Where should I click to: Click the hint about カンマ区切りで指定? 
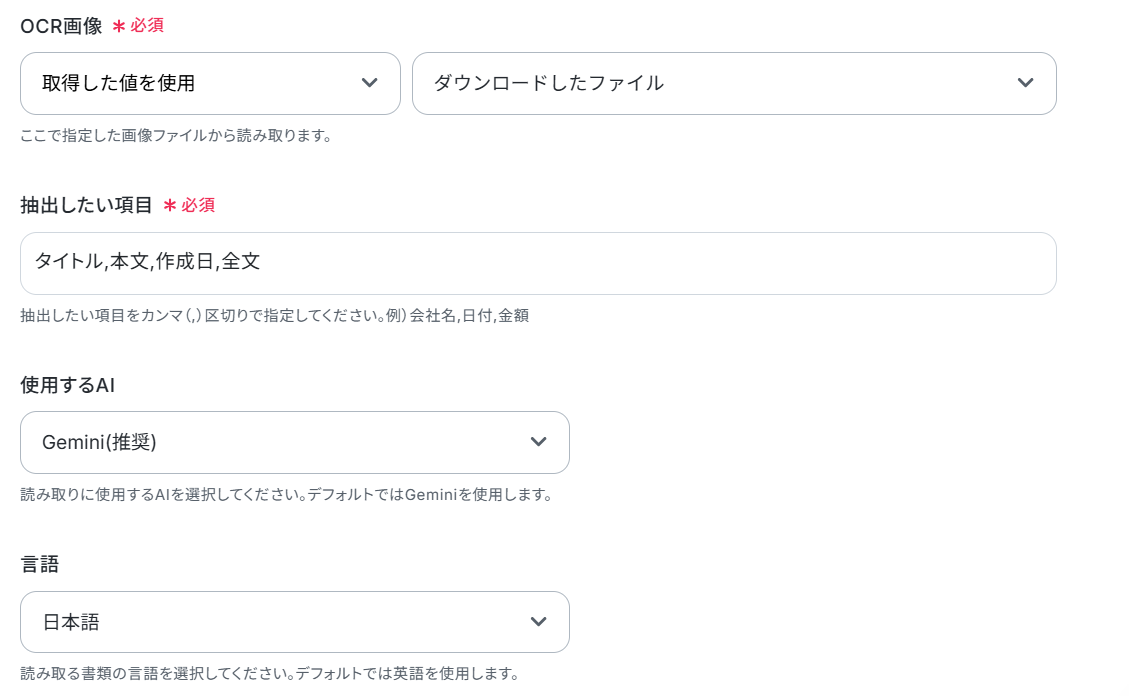[274, 316]
